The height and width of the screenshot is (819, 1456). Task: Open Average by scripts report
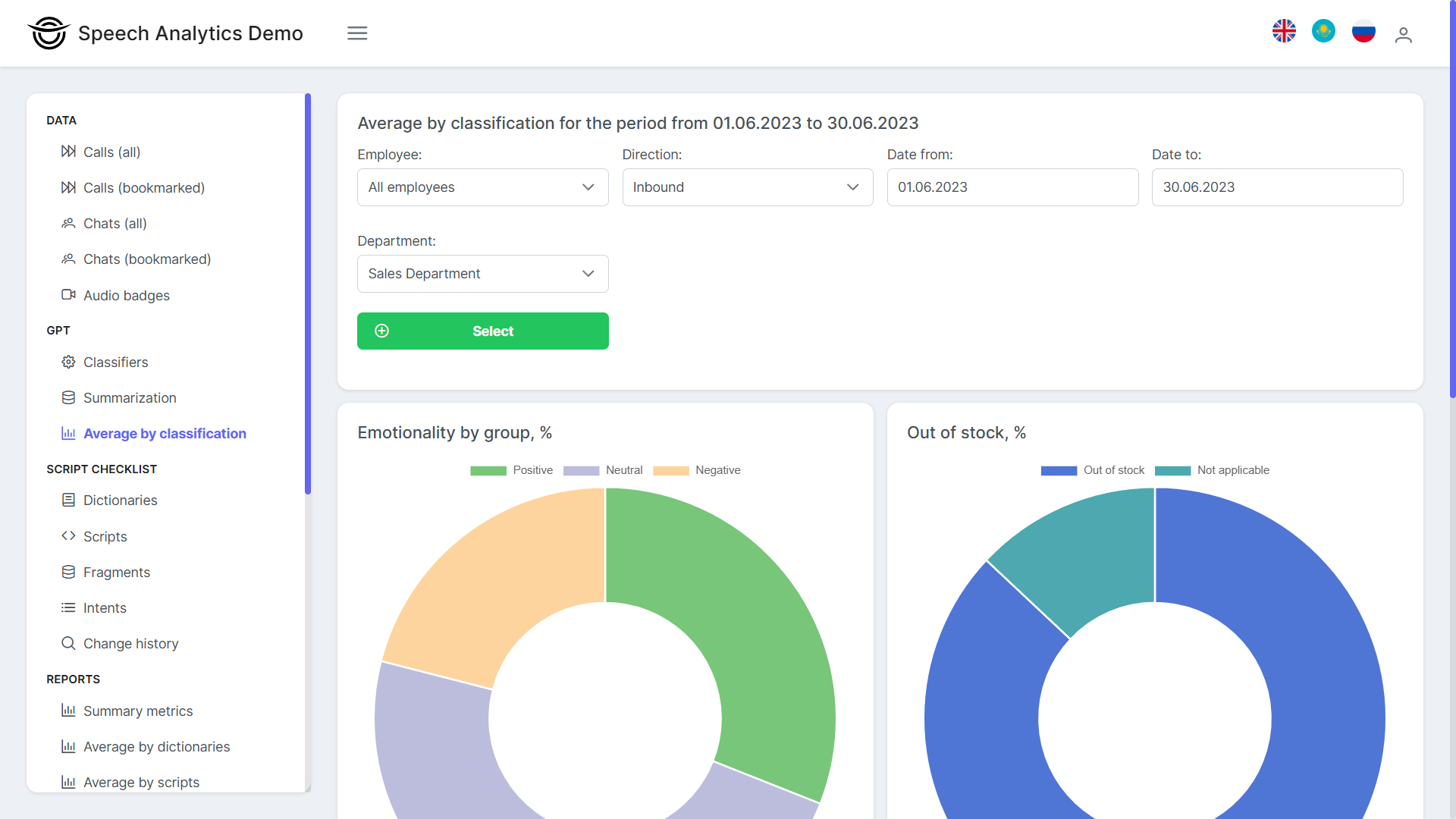(141, 782)
